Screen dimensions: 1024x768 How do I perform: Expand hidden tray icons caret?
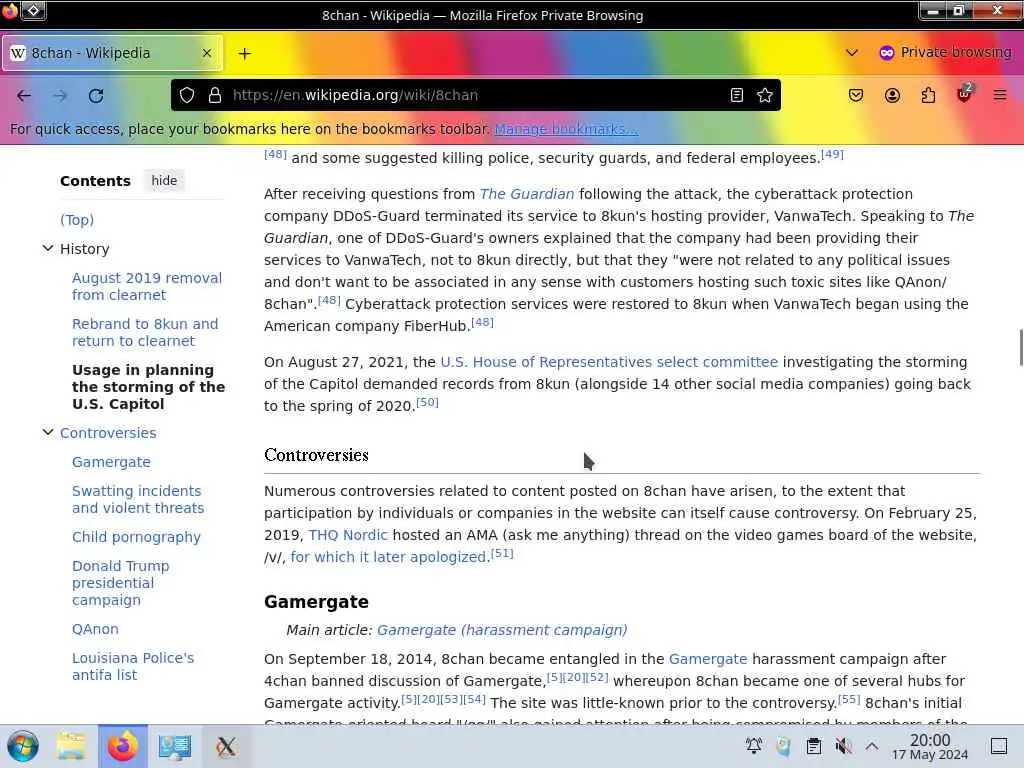[872, 746]
